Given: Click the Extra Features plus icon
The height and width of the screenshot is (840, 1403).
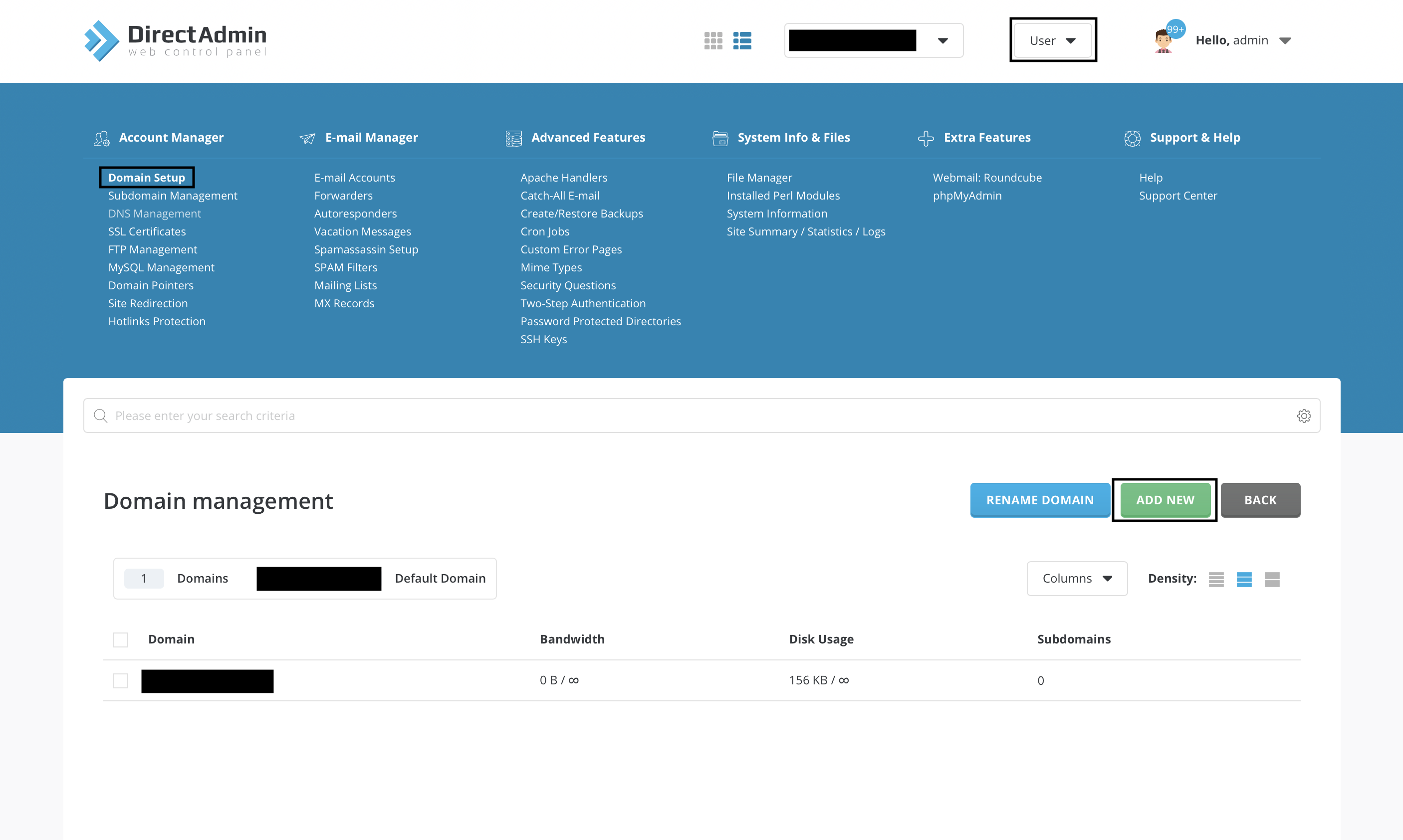Looking at the screenshot, I should [926, 138].
